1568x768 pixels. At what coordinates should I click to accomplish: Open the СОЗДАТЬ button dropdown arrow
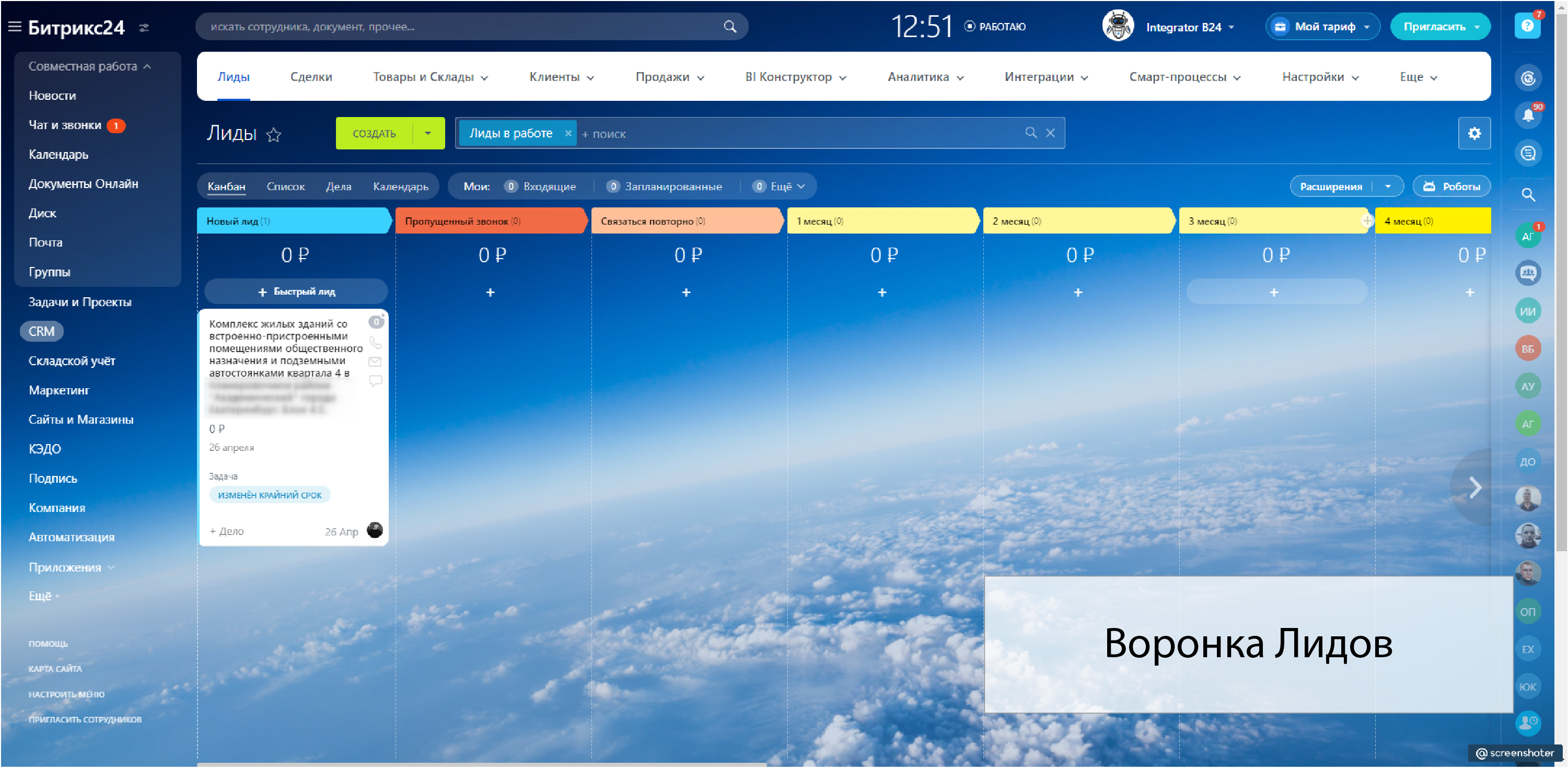428,133
